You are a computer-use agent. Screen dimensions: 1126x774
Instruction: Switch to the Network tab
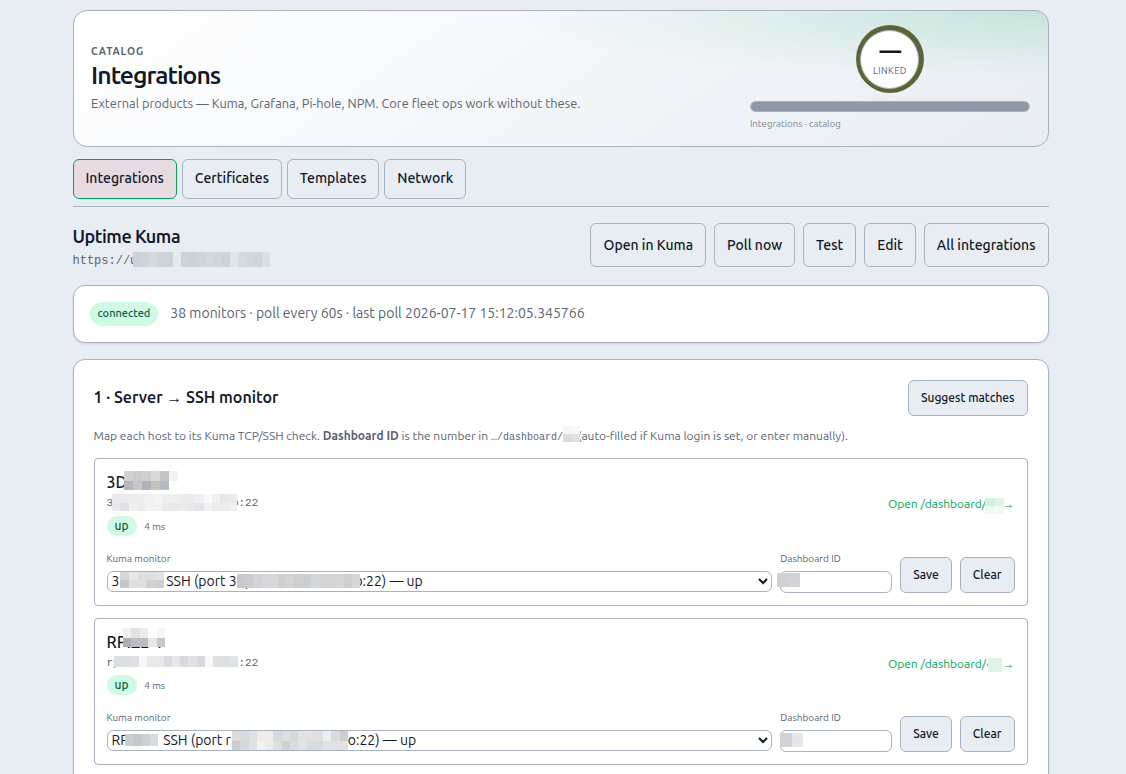[424, 179]
